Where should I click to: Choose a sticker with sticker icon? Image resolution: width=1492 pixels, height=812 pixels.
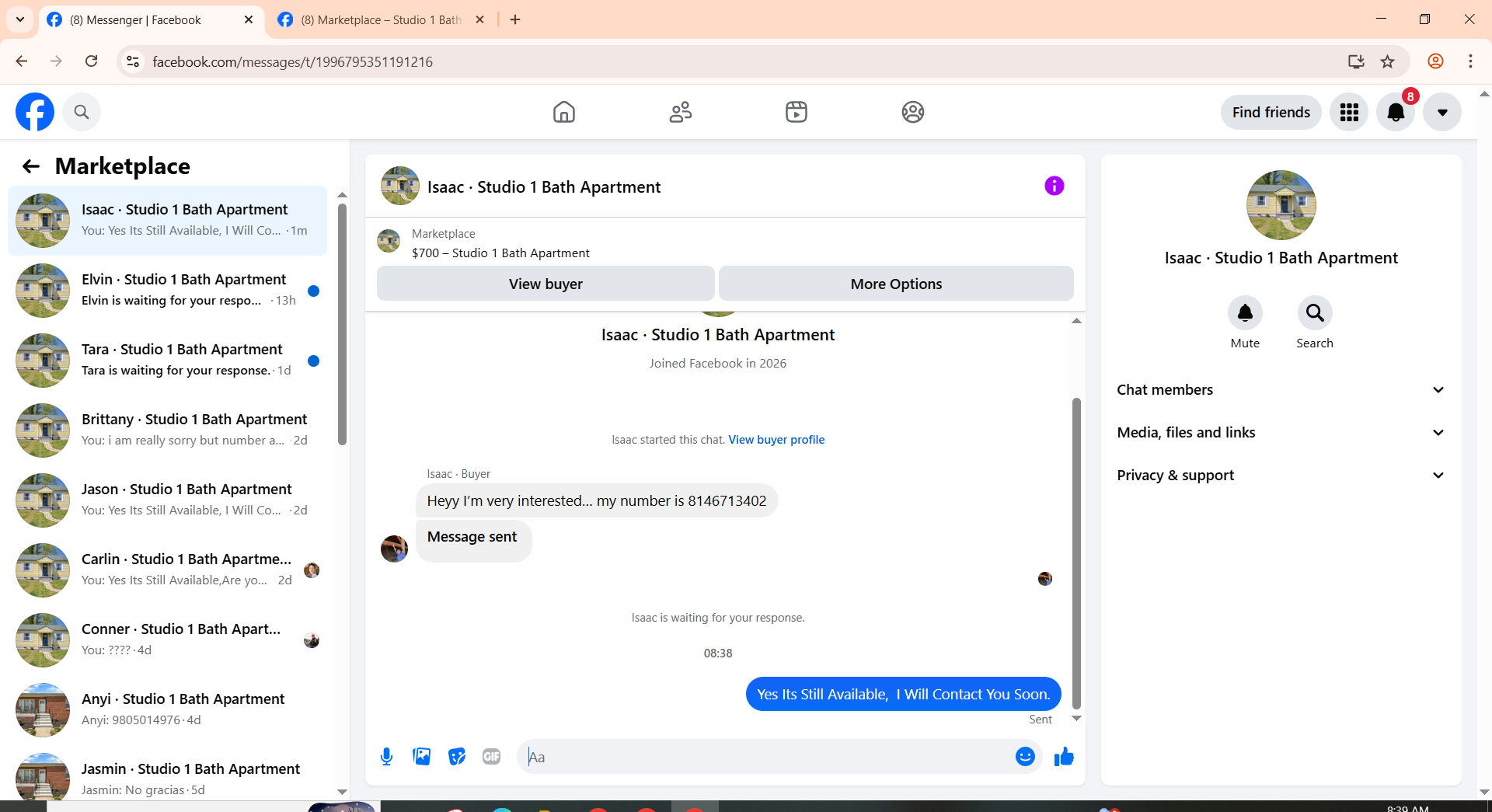457,757
